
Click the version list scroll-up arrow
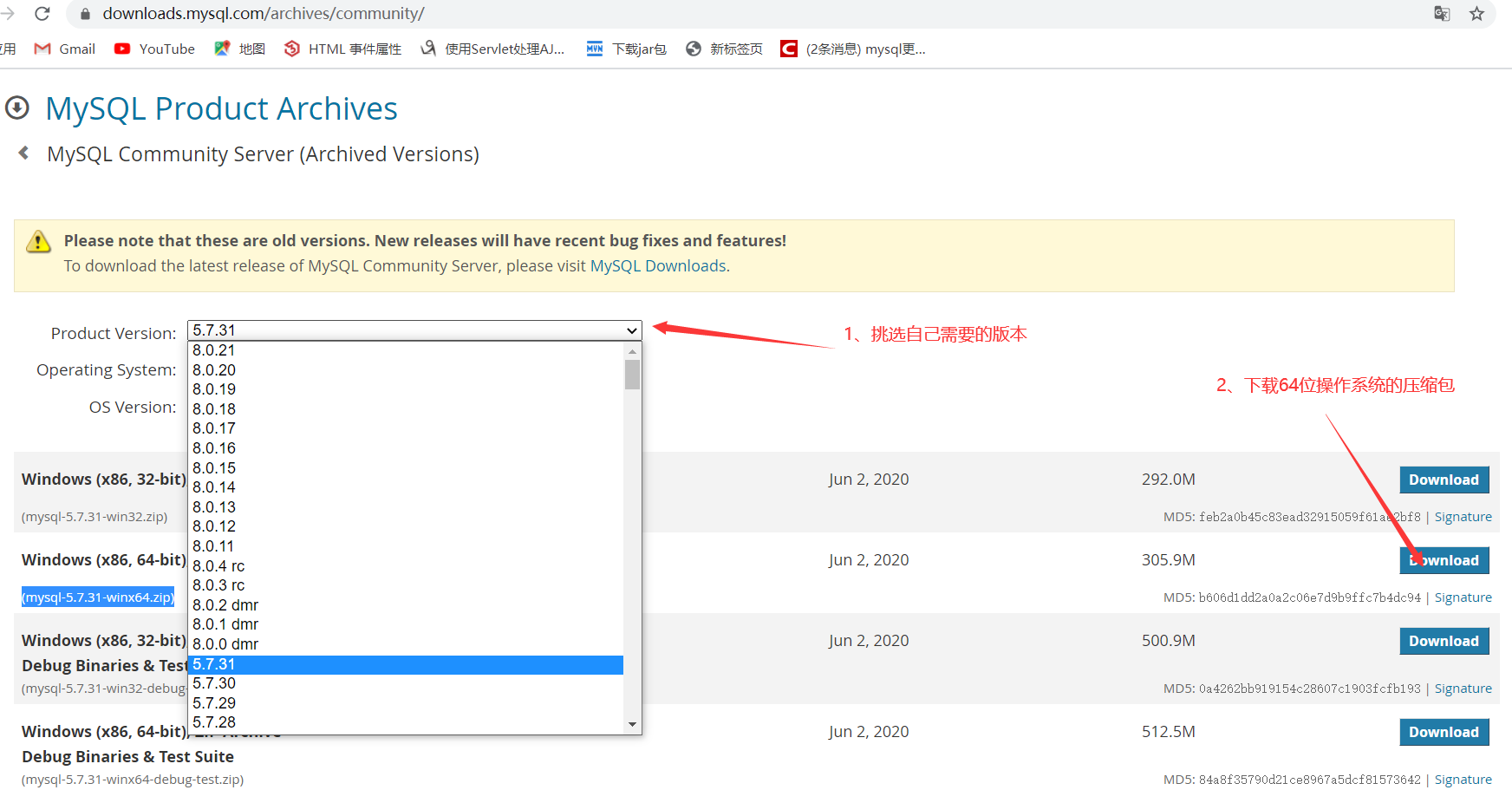click(632, 351)
